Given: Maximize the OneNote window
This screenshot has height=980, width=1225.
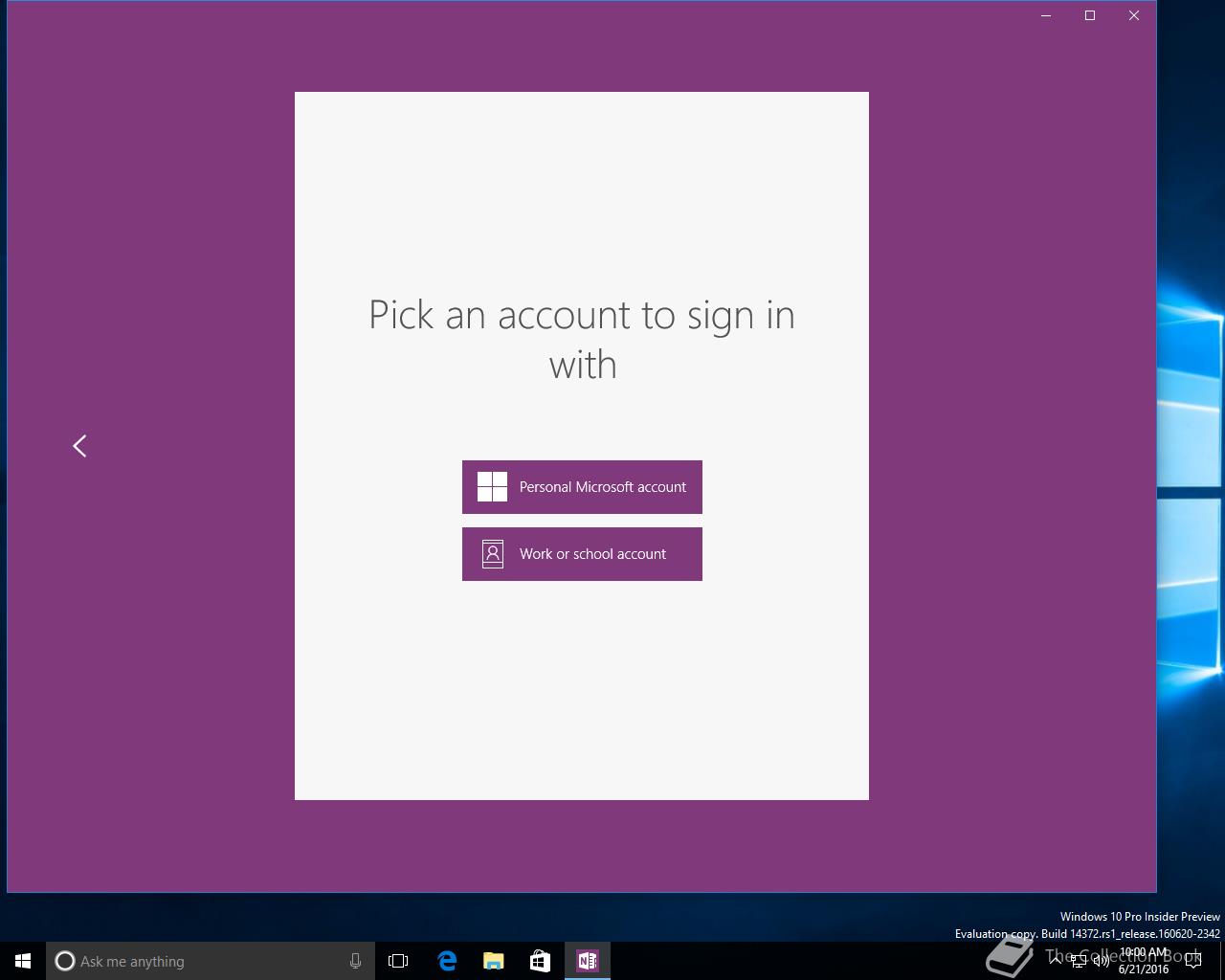Looking at the screenshot, I should pyautogui.click(x=1090, y=15).
